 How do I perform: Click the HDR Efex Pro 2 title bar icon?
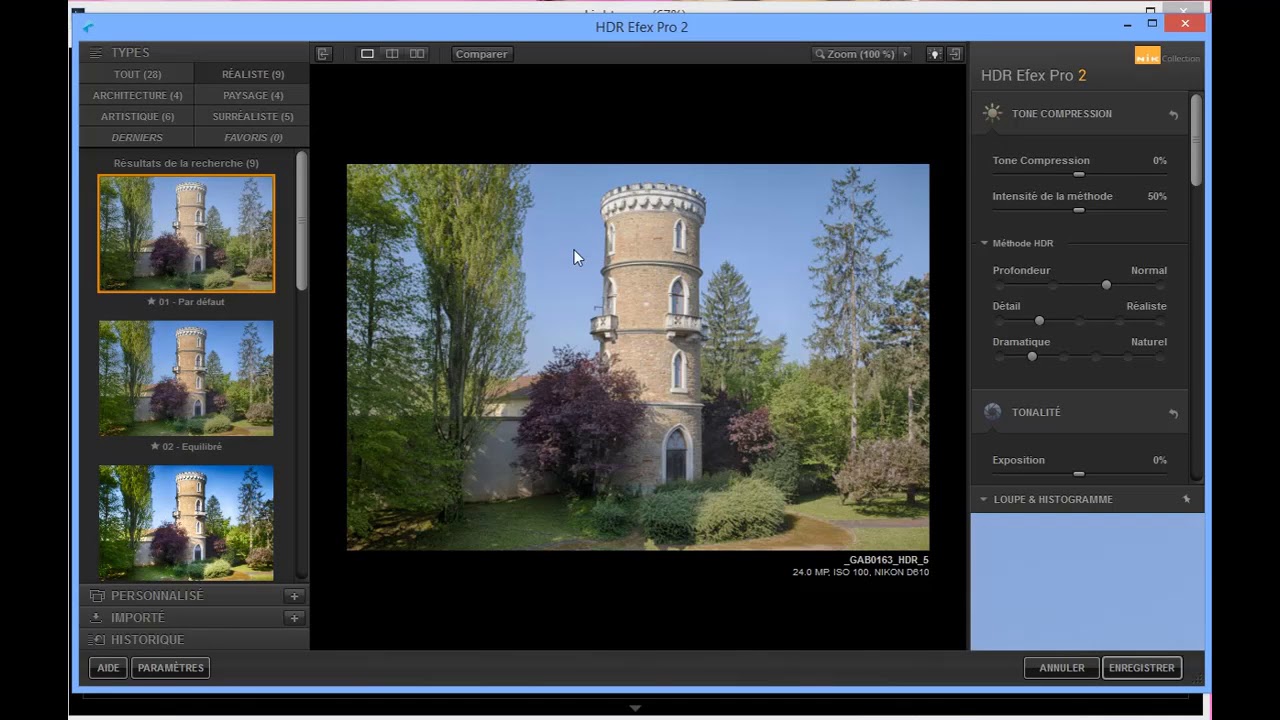click(88, 28)
